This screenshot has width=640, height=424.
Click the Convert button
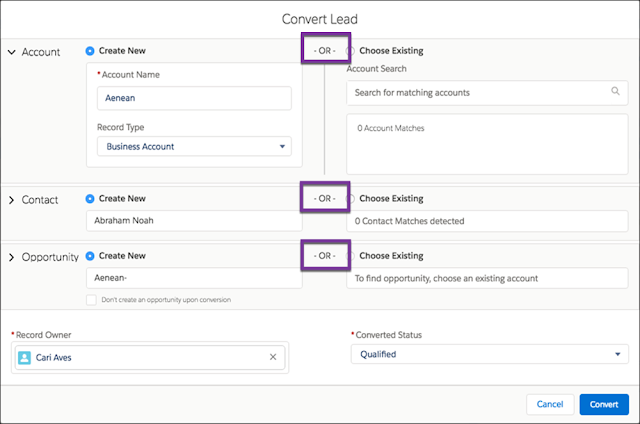604,404
